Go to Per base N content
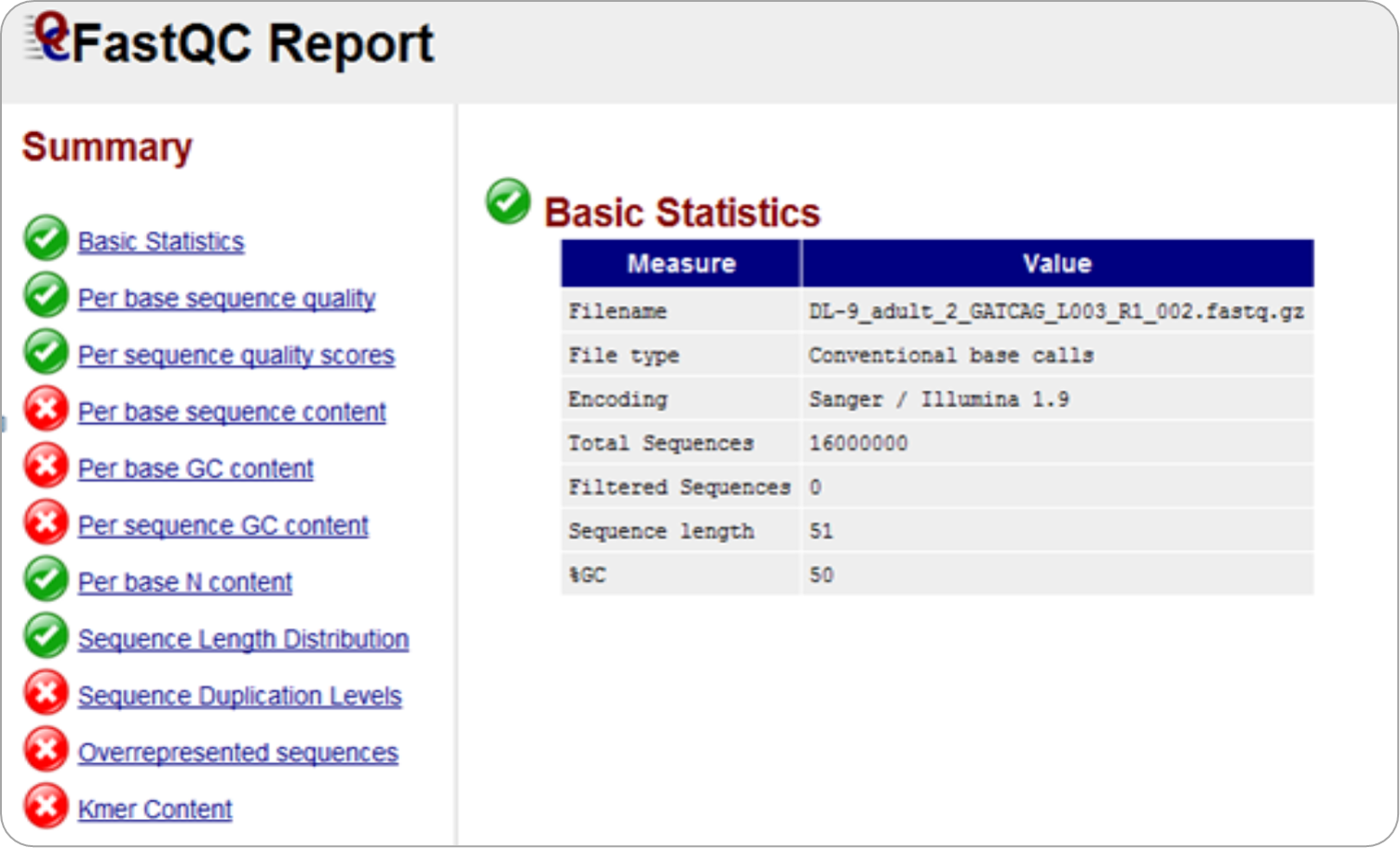The height and width of the screenshot is (848, 1400). pyautogui.click(x=185, y=583)
